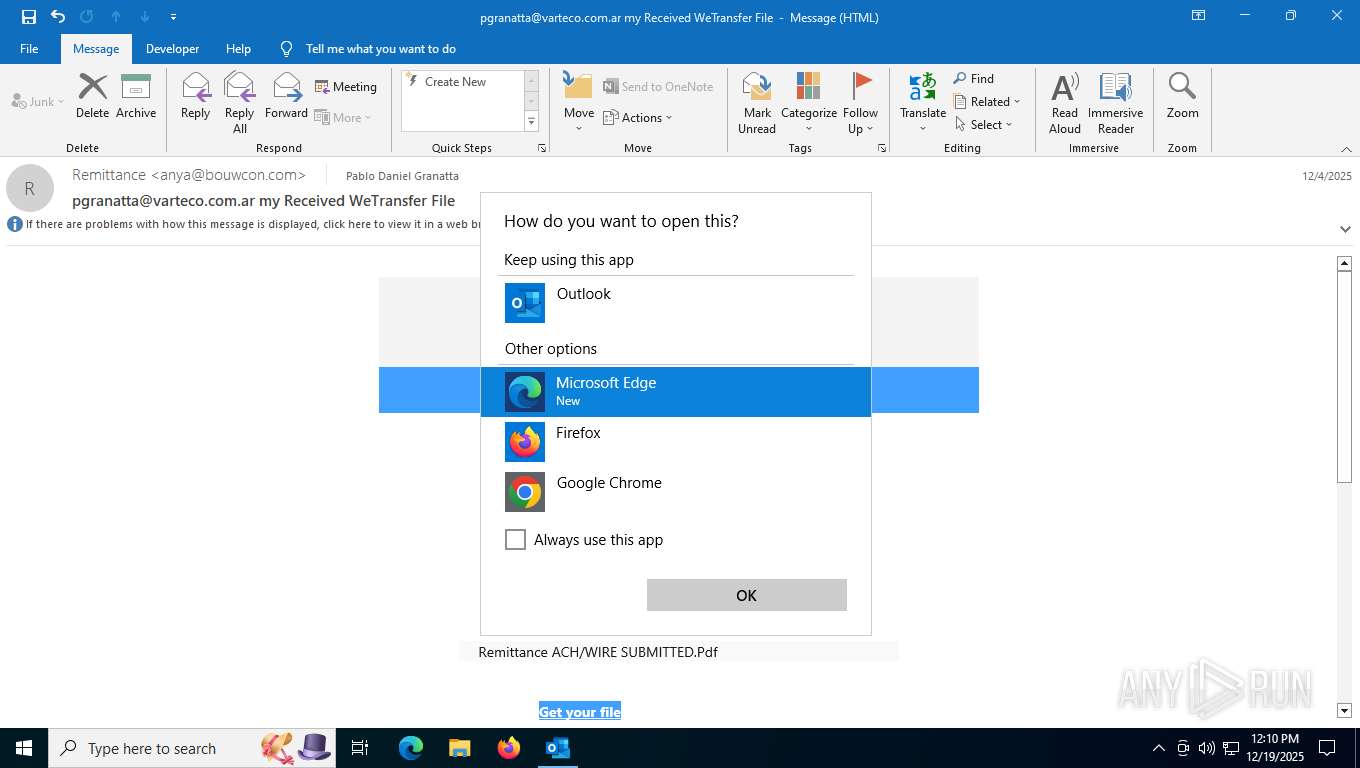Switch to the Developer tab
Screen dimensions: 1360x768
pos(172,48)
